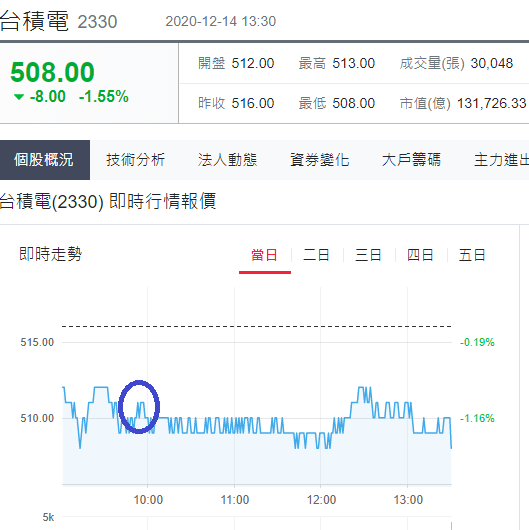Screen dimensions: 529x530
Task: Click the percent change -1.55%
Action: 104,96
